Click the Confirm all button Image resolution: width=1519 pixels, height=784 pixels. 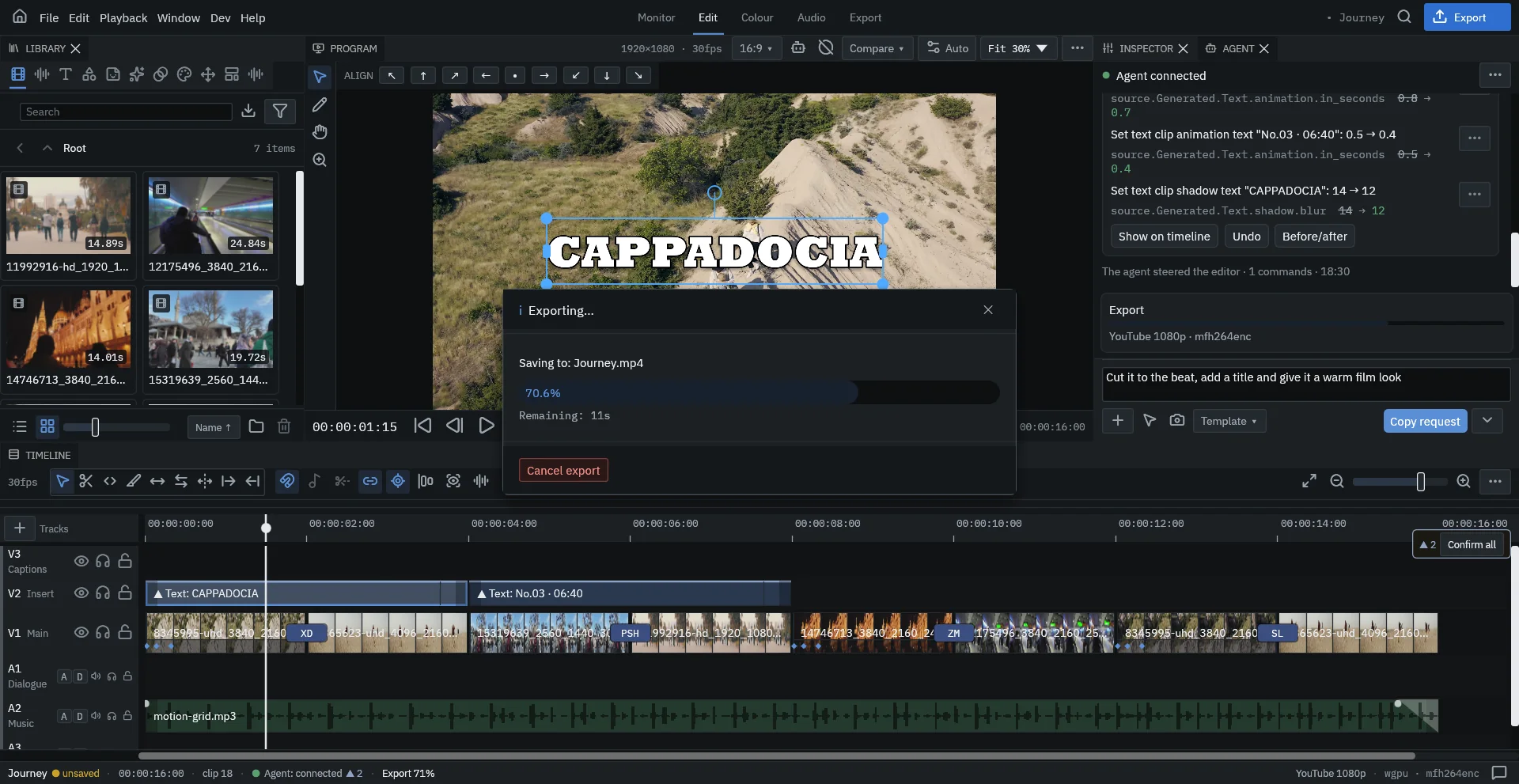click(x=1472, y=544)
